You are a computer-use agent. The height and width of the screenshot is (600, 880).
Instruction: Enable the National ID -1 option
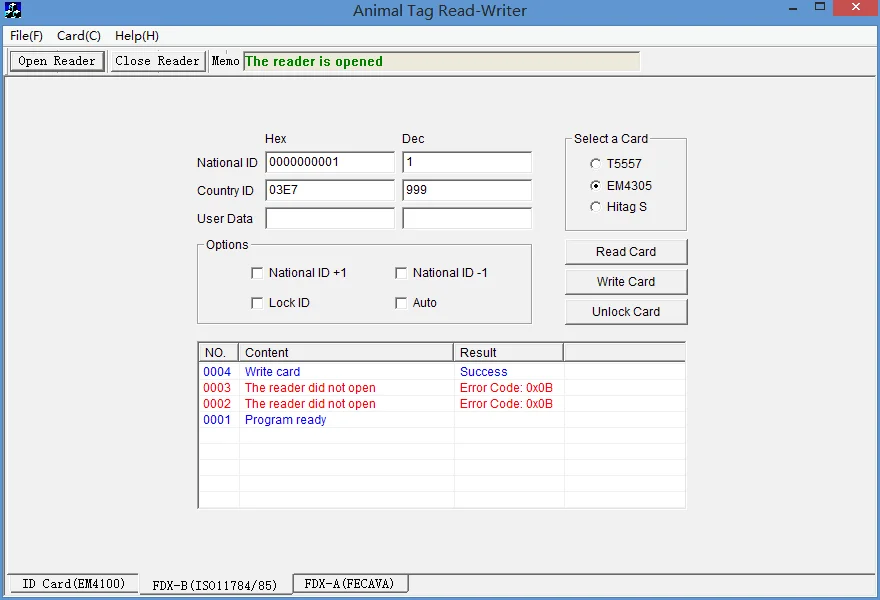401,272
